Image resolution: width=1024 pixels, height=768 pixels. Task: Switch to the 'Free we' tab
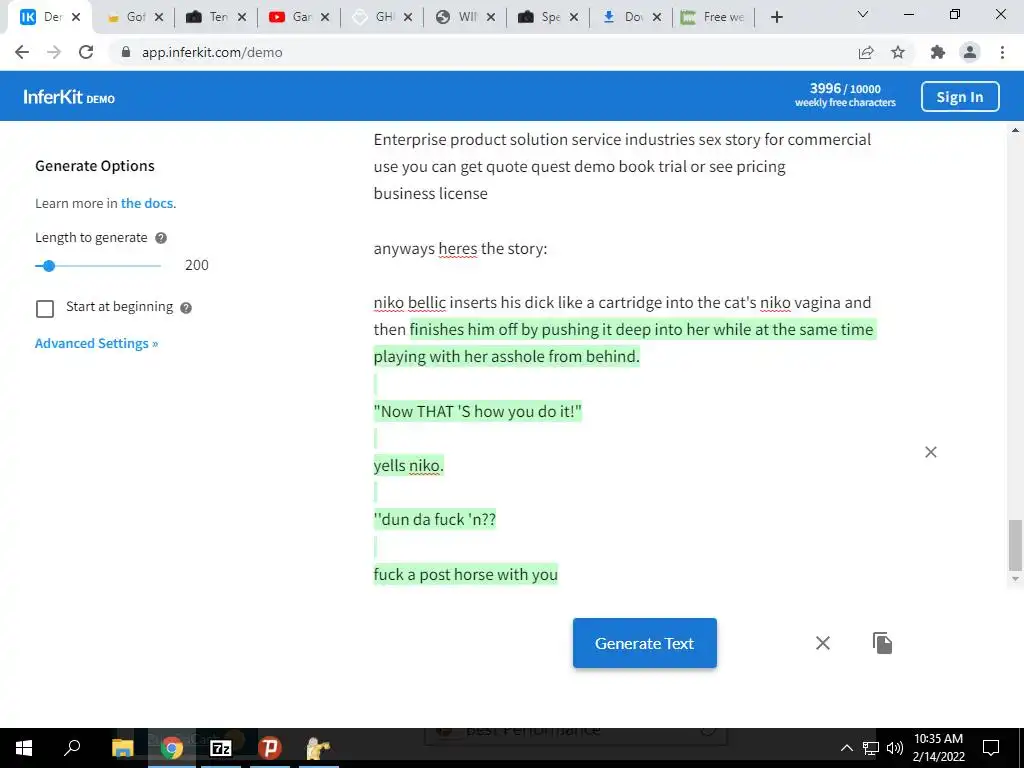coord(714,17)
